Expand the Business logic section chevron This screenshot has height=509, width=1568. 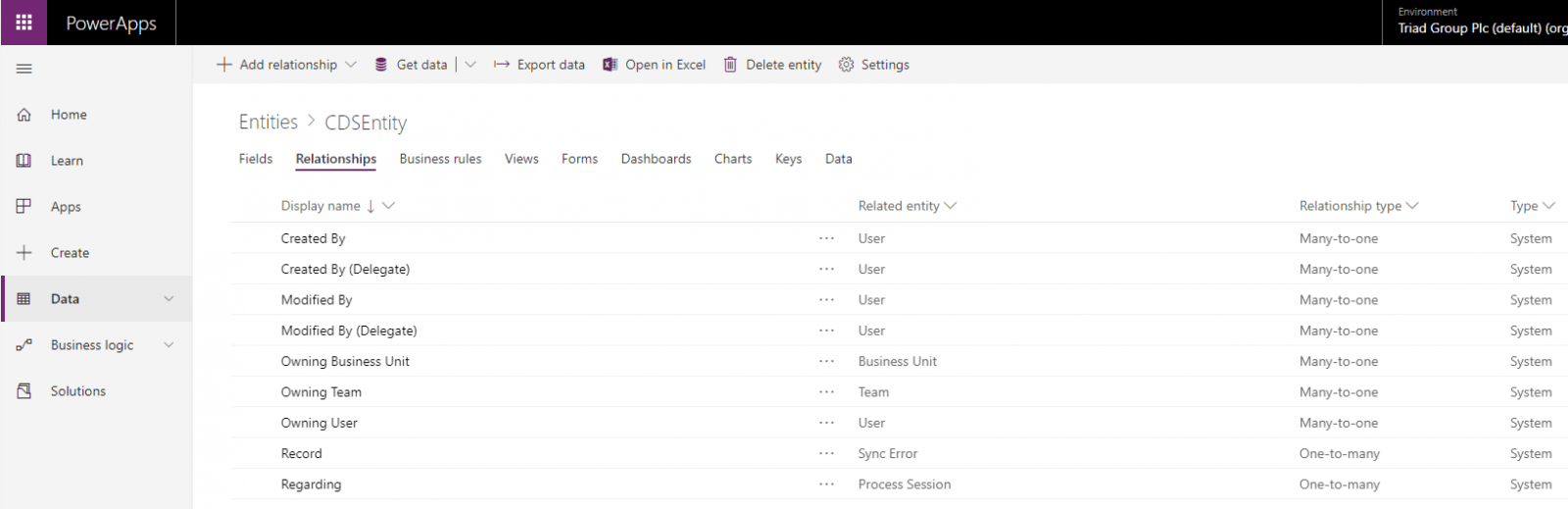click(x=169, y=345)
